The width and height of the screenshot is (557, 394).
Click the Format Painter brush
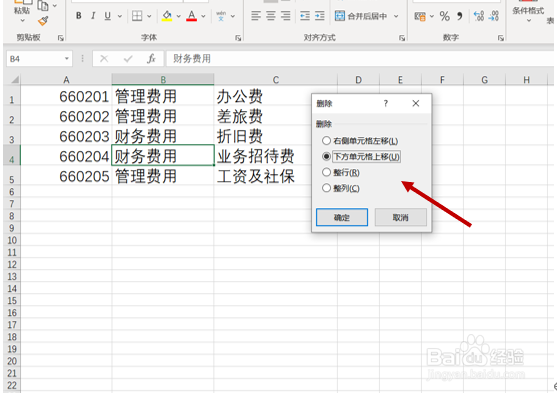click(x=43, y=21)
